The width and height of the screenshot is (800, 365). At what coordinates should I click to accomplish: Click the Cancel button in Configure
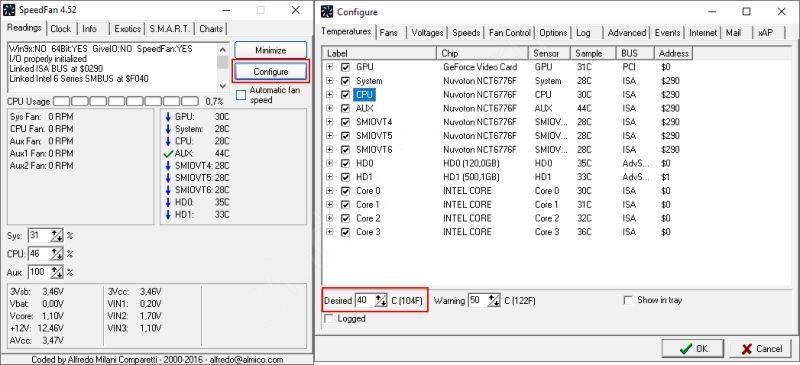[761, 349]
